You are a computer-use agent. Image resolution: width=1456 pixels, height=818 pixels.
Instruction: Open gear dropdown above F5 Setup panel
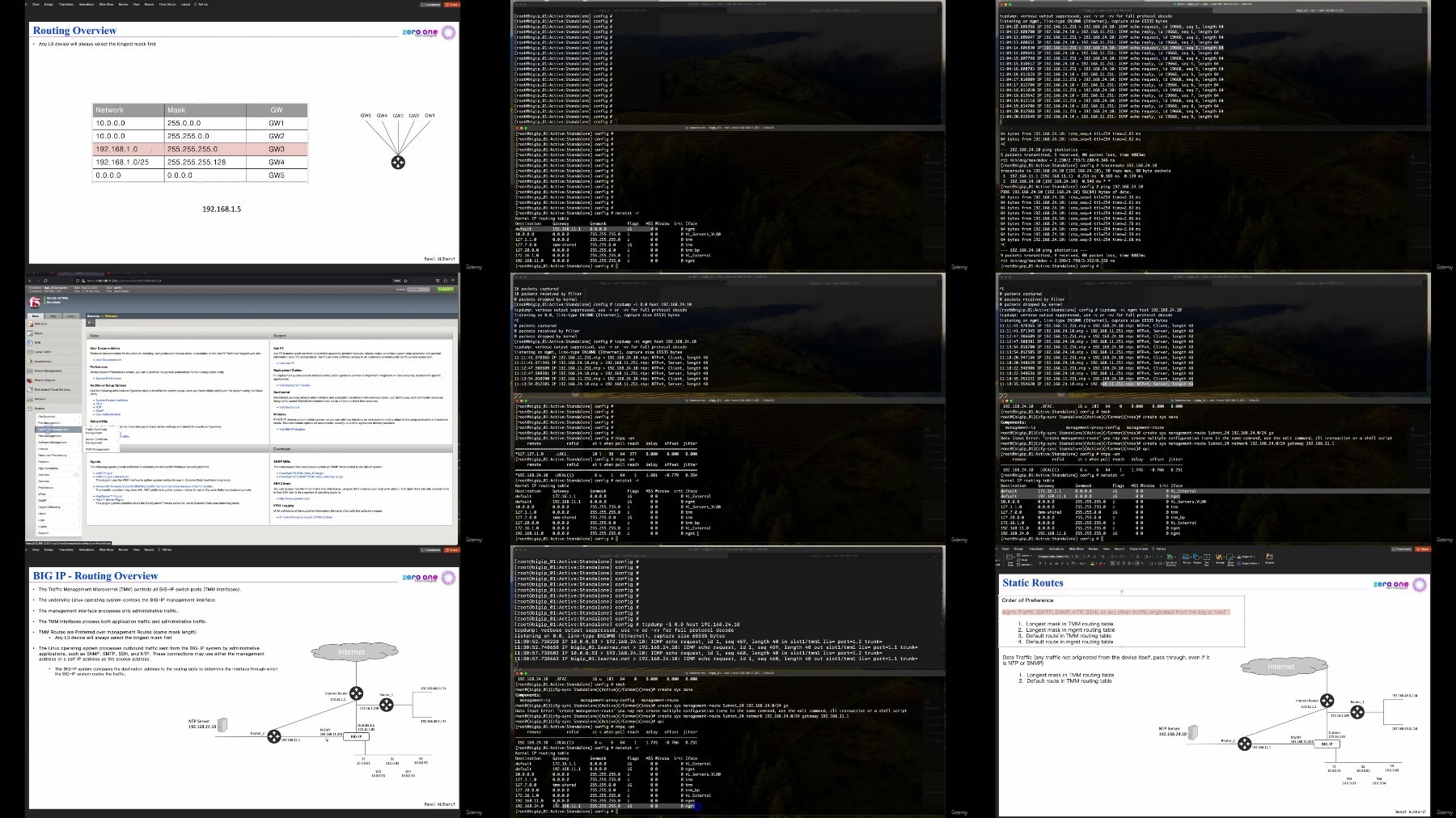pyautogui.click(x=91, y=323)
